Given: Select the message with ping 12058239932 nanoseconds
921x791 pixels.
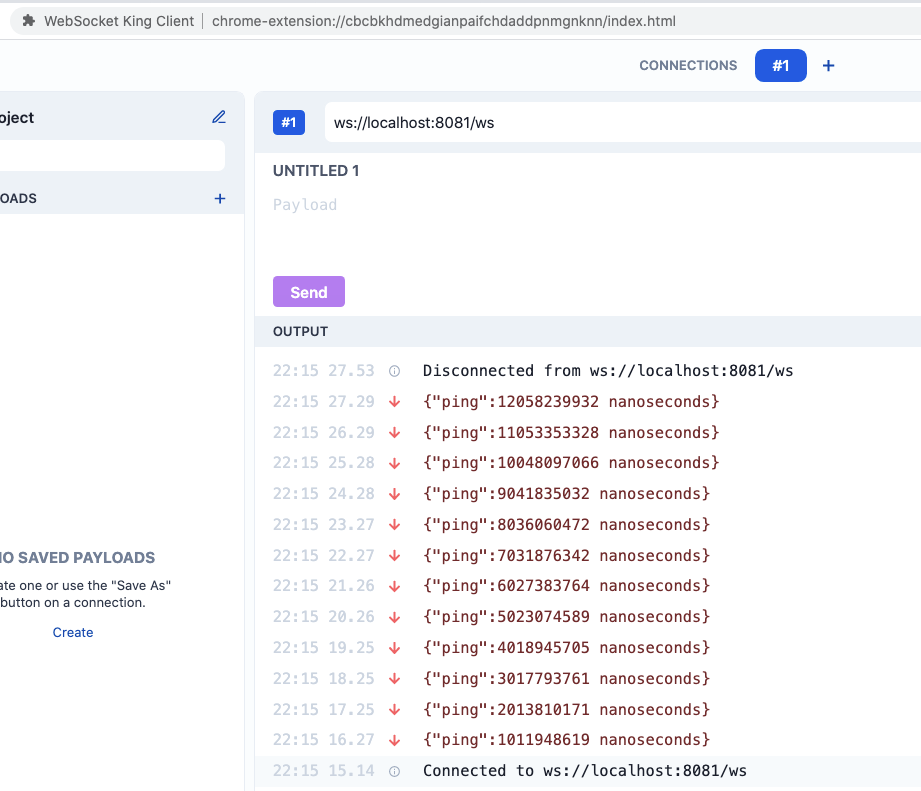Looking at the screenshot, I should (571, 402).
